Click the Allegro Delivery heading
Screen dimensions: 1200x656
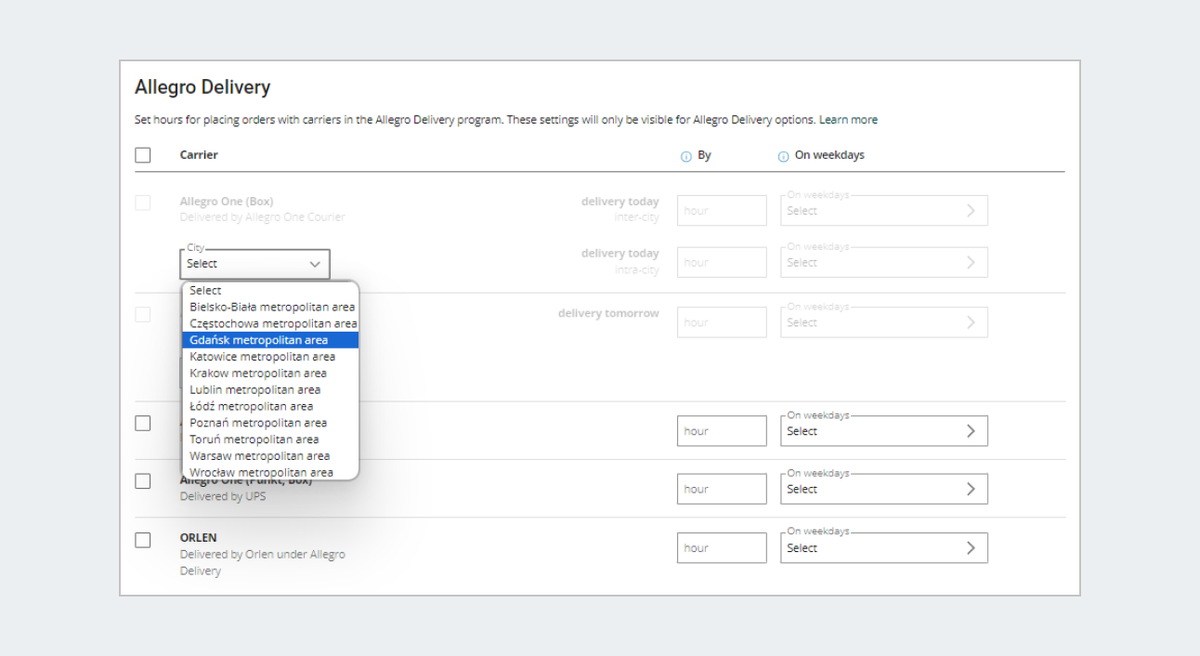[203, 88]
